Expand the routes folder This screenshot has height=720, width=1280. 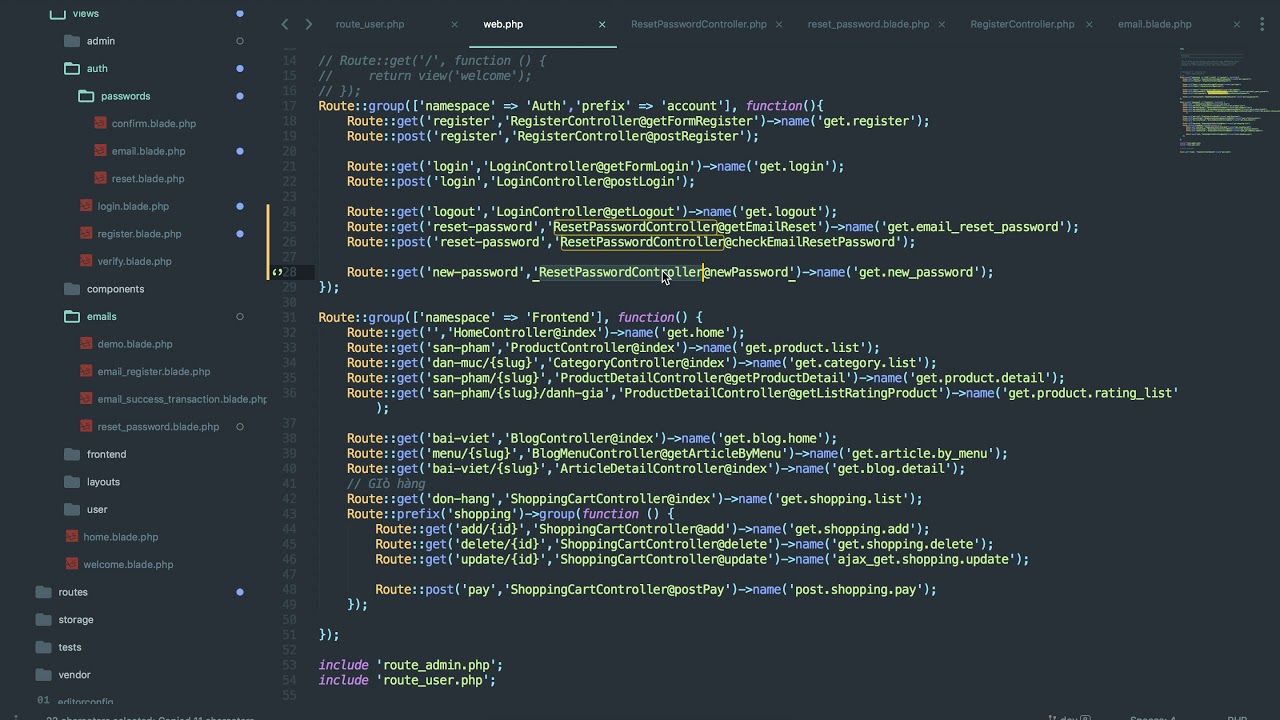(43, 592)
